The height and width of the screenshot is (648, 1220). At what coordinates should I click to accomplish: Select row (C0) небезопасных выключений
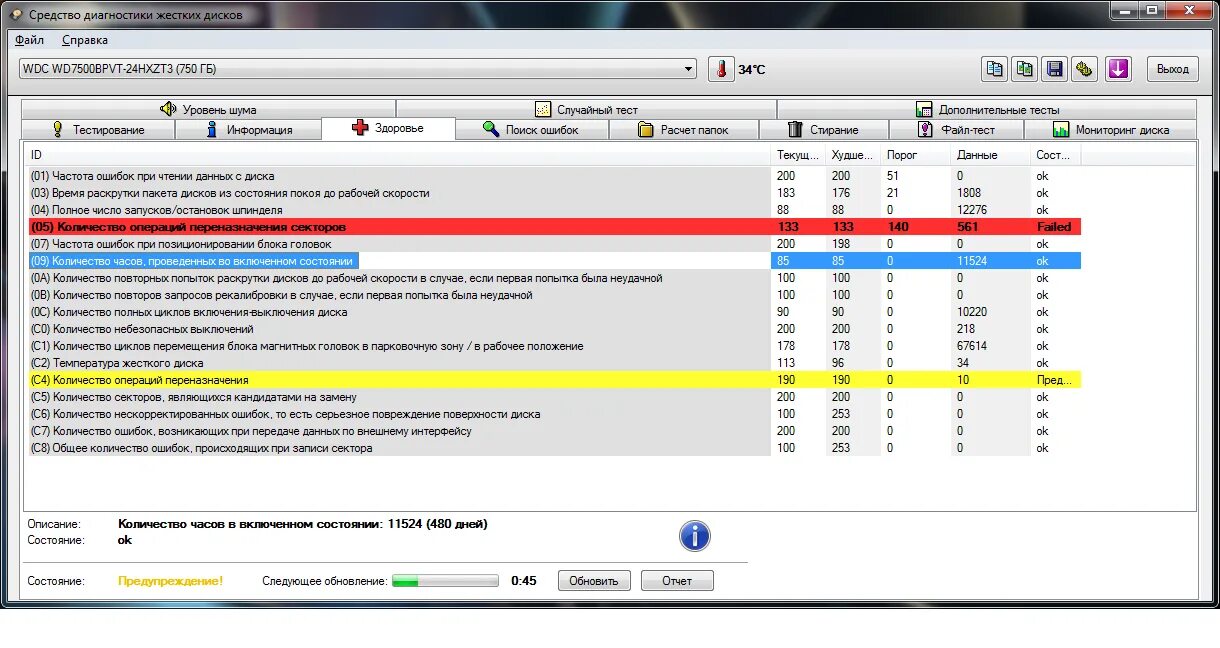[x=554, y=329]
